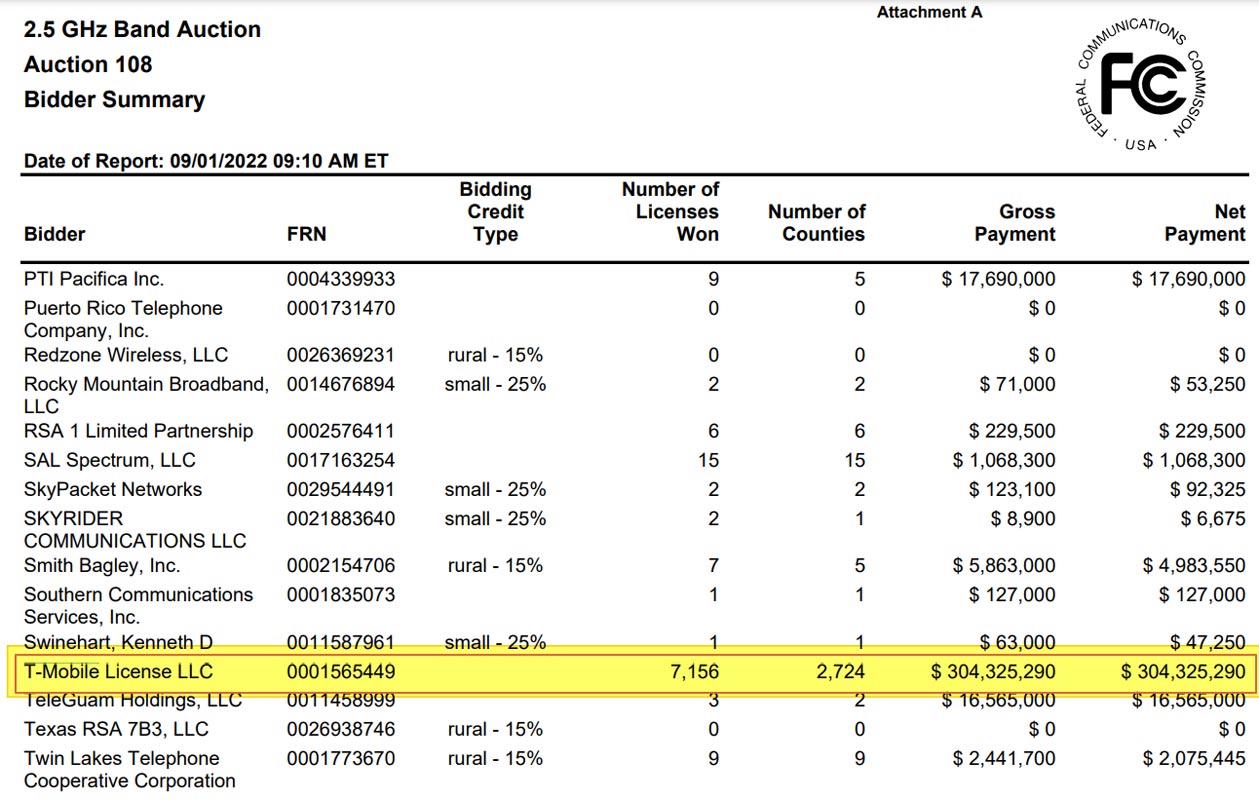Select "small - 25%" in Rocky Mountain Broadband row
This screenshot has width=1259, height=800.
[495, 384]
